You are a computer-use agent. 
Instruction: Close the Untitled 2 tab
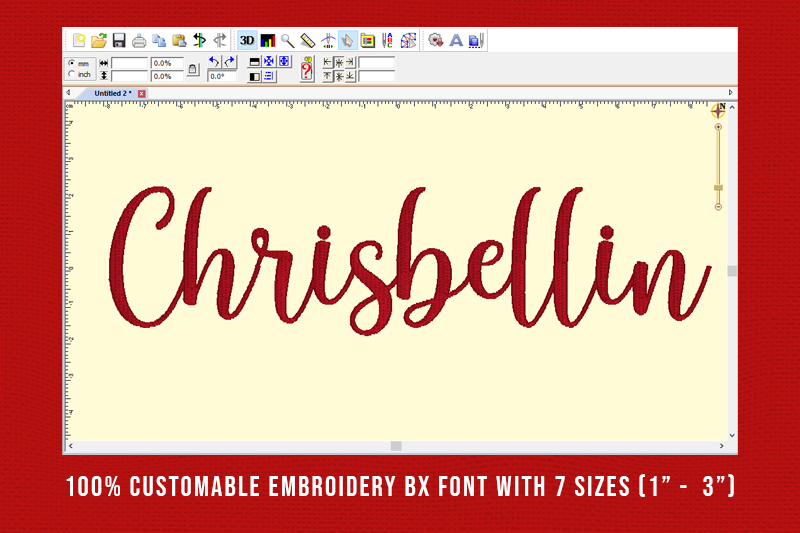[x=142, y=94]
